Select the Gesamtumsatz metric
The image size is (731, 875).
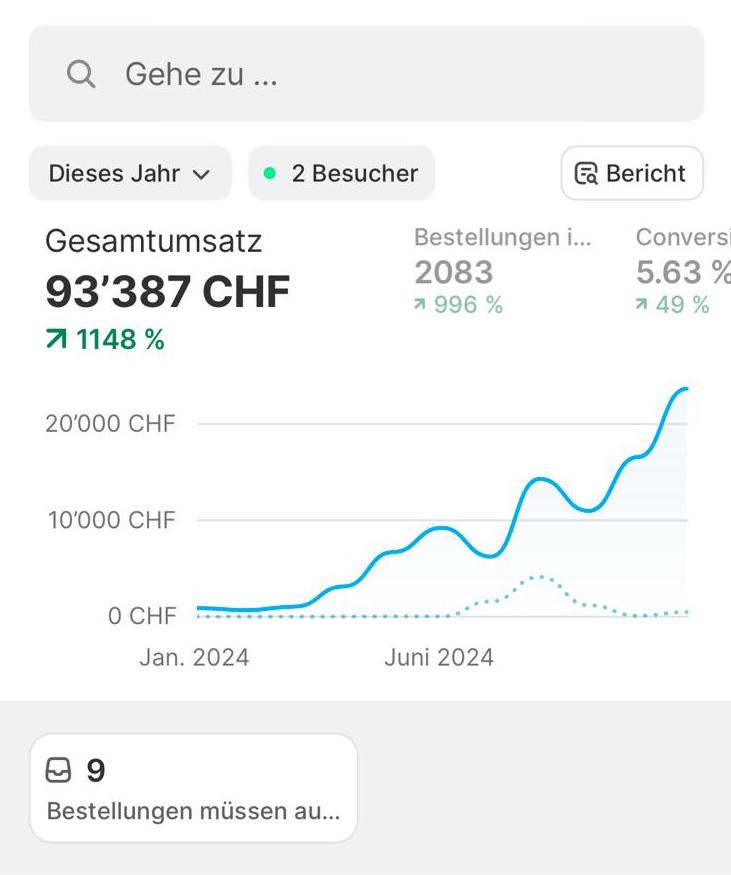click(154, 241)
